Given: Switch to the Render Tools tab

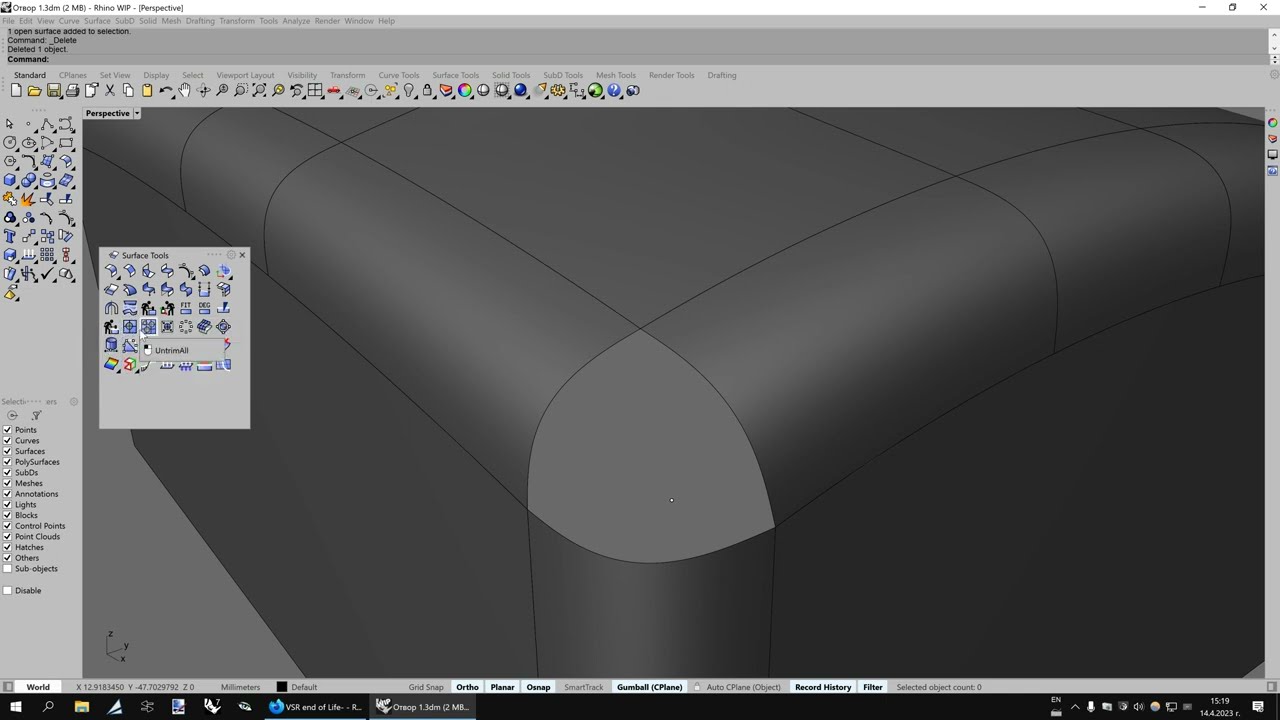Looking at the screenshot, I should click(671, 75).
